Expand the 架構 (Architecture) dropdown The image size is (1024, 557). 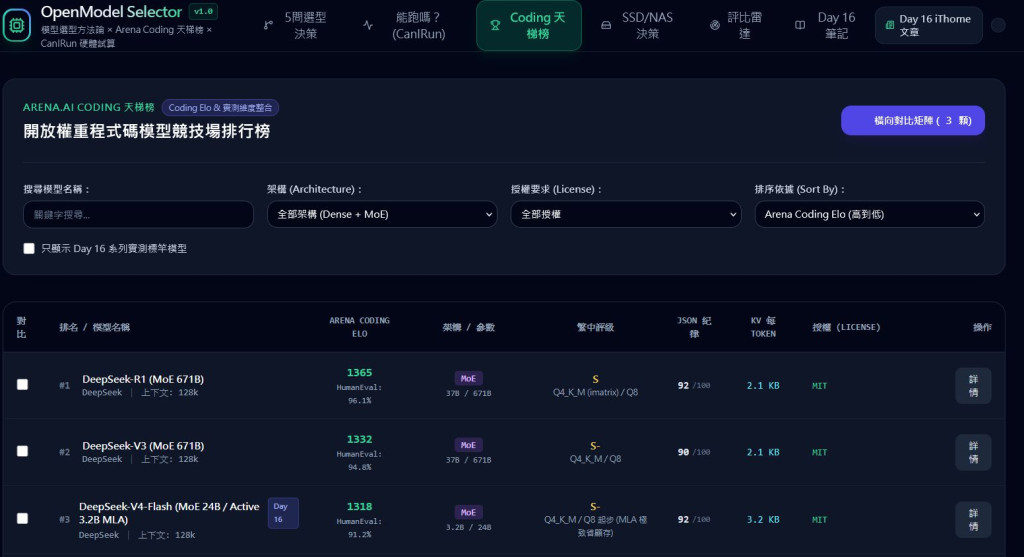[382, 214]
